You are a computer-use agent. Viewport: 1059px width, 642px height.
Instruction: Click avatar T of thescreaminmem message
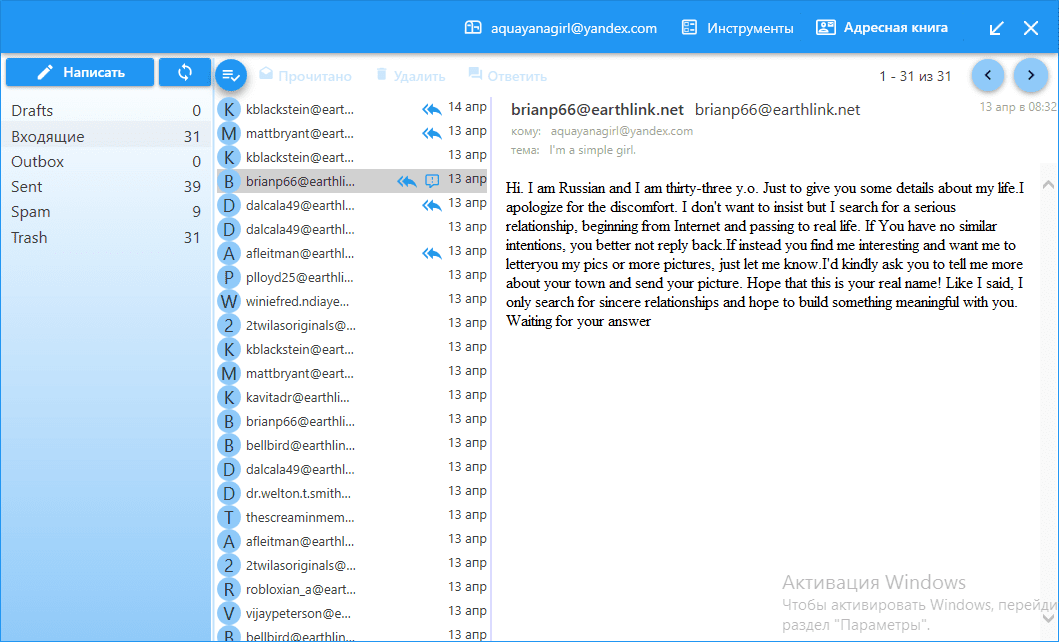coord(229,517)
